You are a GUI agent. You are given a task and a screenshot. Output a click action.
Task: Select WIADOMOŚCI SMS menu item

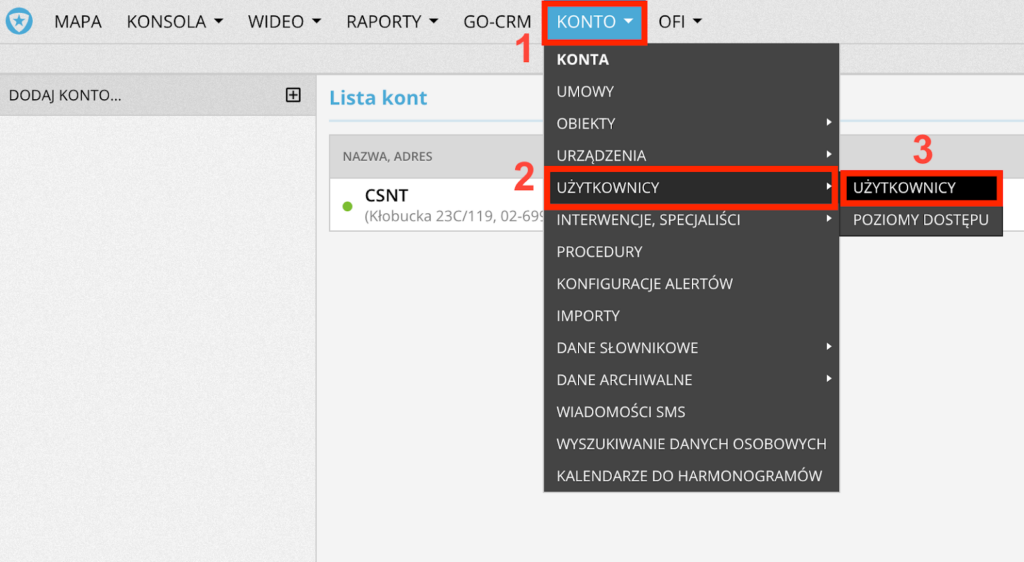620,412
